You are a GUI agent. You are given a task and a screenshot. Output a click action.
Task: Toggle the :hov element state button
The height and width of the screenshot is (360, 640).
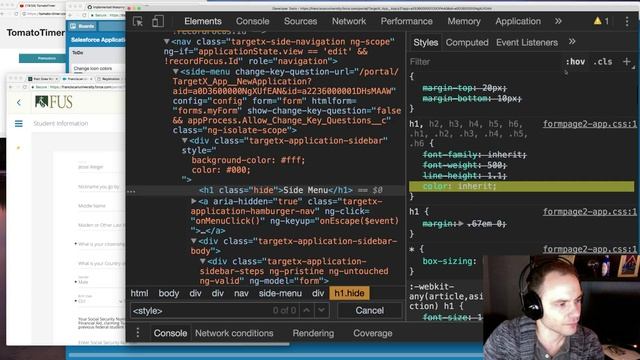(x=575, y=62)
